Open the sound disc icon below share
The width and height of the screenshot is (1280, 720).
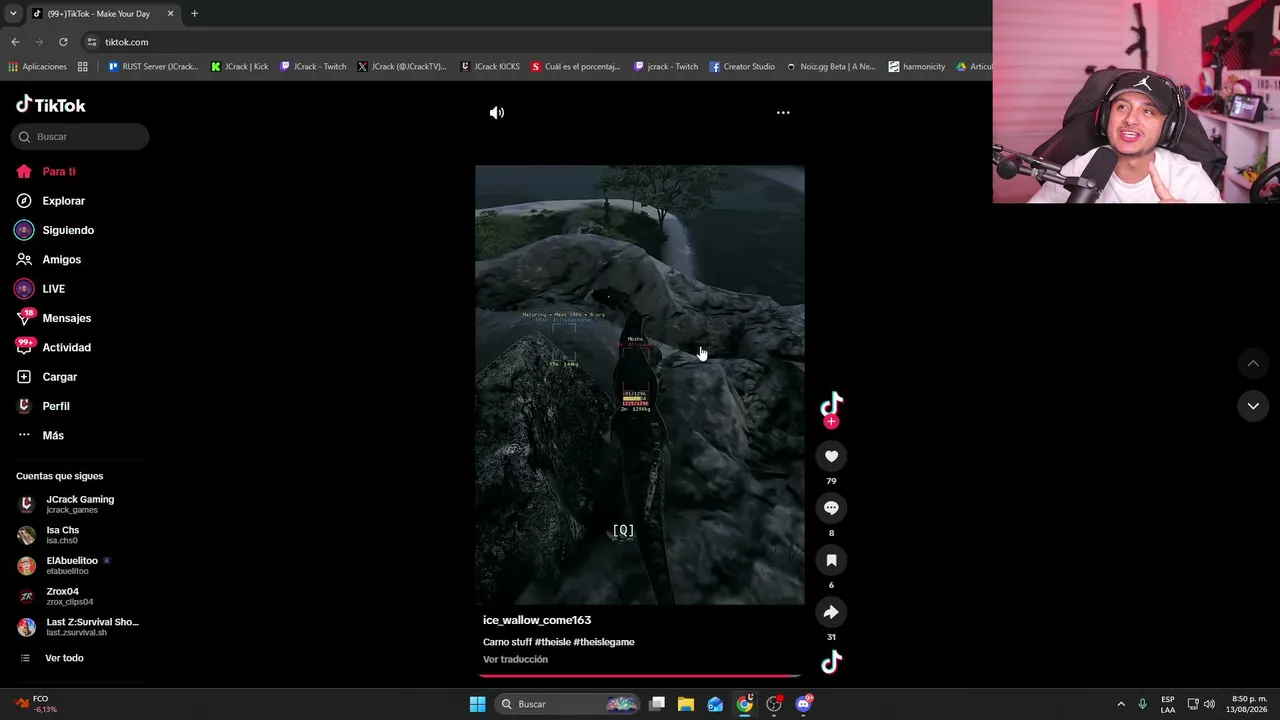pyautogui.click(x=831, y=662)
